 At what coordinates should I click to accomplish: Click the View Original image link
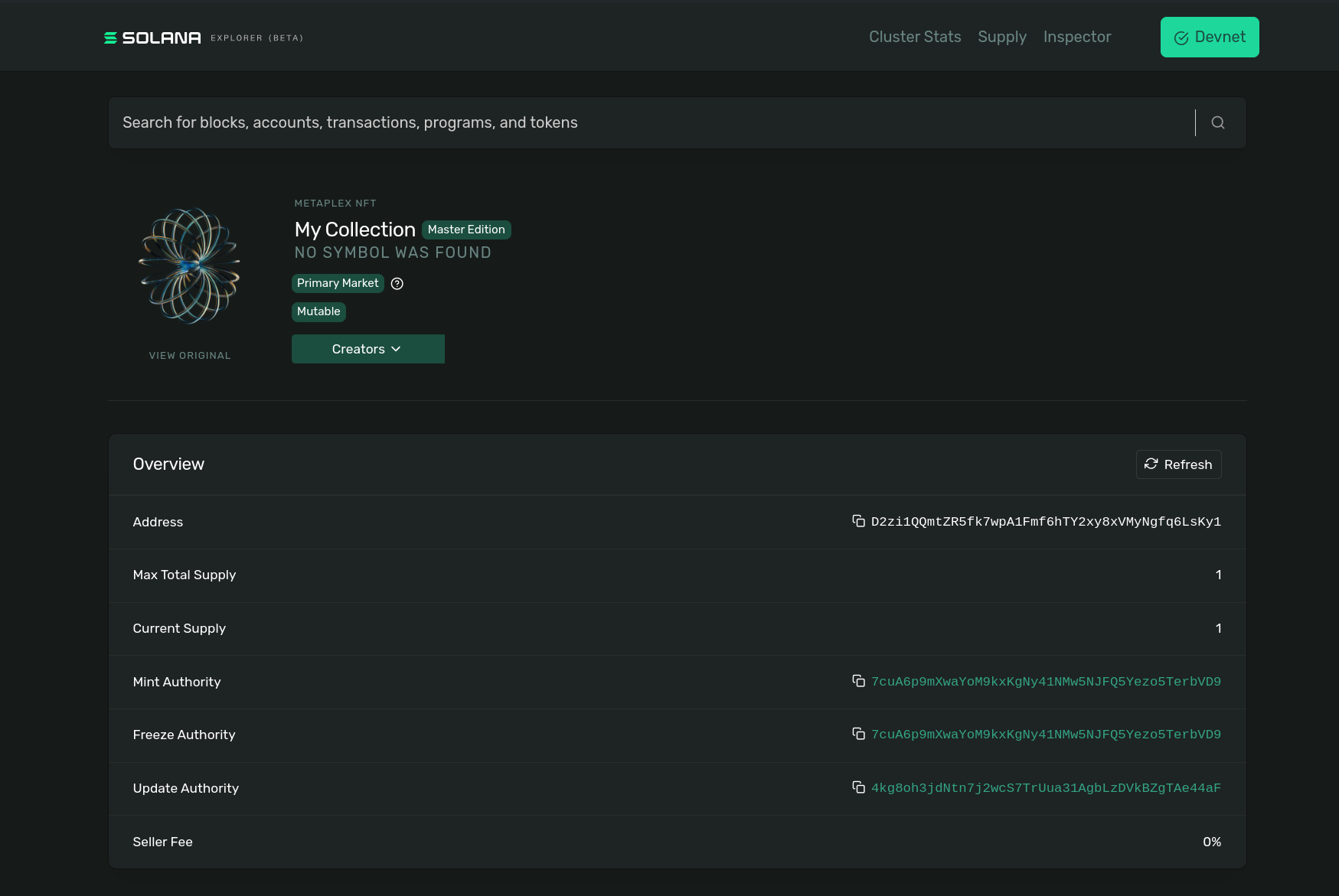pos(190,356)
